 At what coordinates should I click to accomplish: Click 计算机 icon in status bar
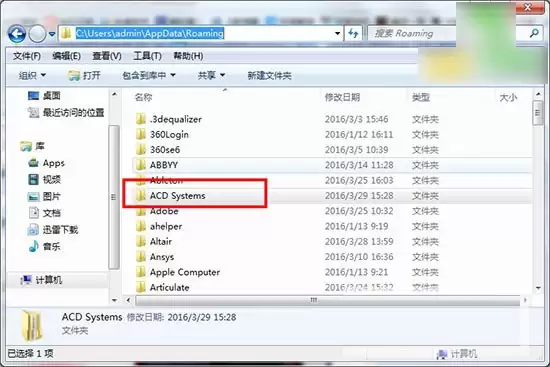coord(442,354)
